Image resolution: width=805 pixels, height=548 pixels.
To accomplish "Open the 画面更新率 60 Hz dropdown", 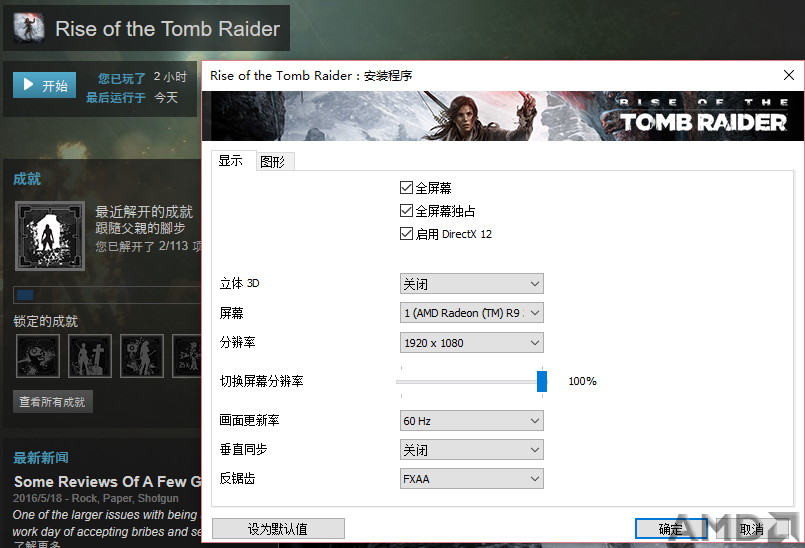I will pyautogui.click(x=471, y=421).
